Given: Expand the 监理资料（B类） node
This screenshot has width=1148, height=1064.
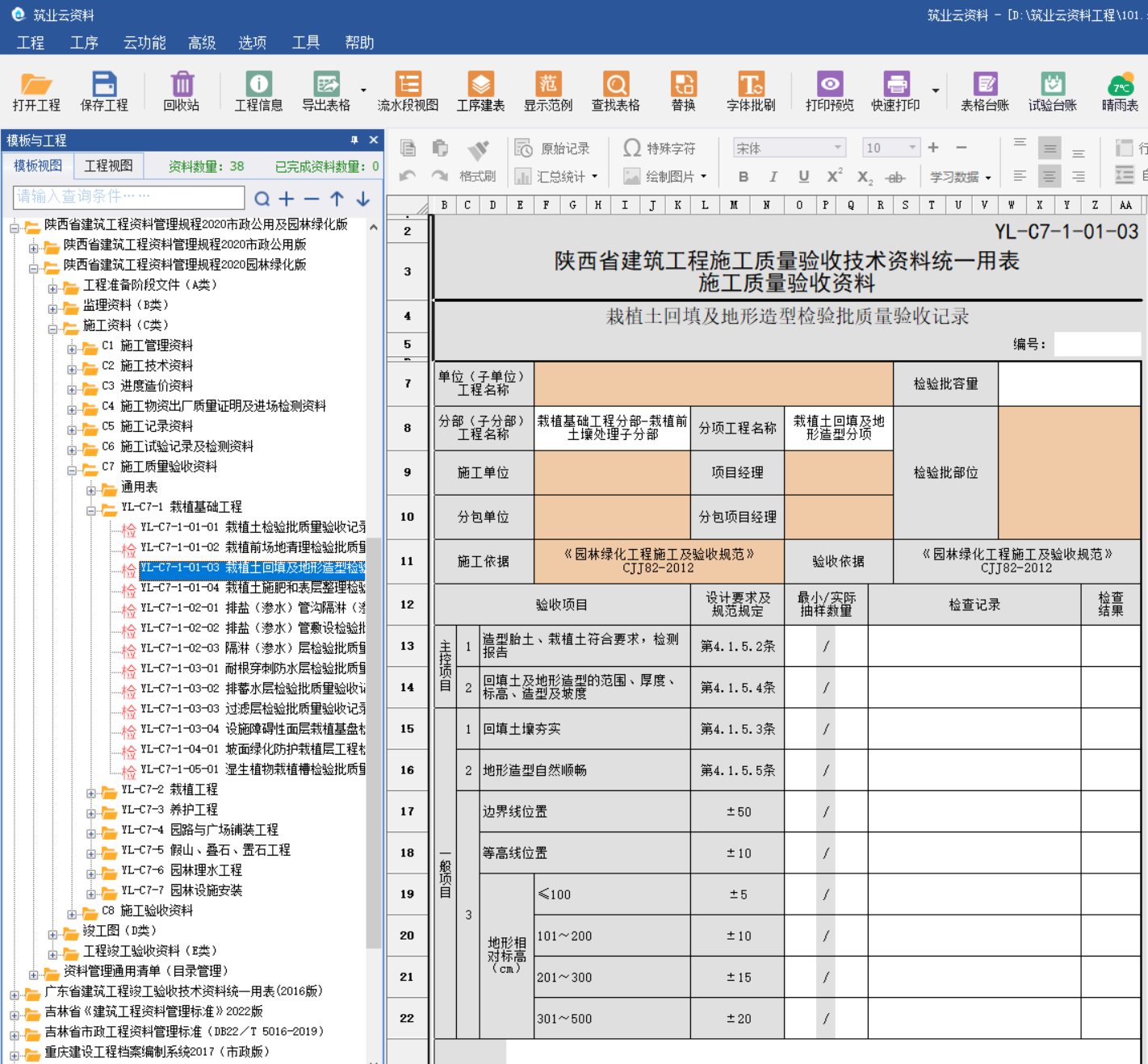Looking at the screenshot, I should [x=52, y=308].
